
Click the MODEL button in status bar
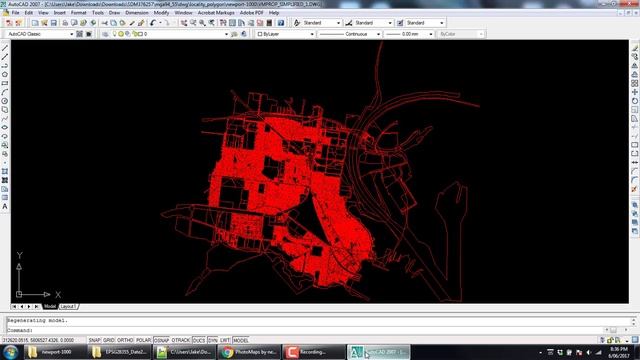[240, 340]
